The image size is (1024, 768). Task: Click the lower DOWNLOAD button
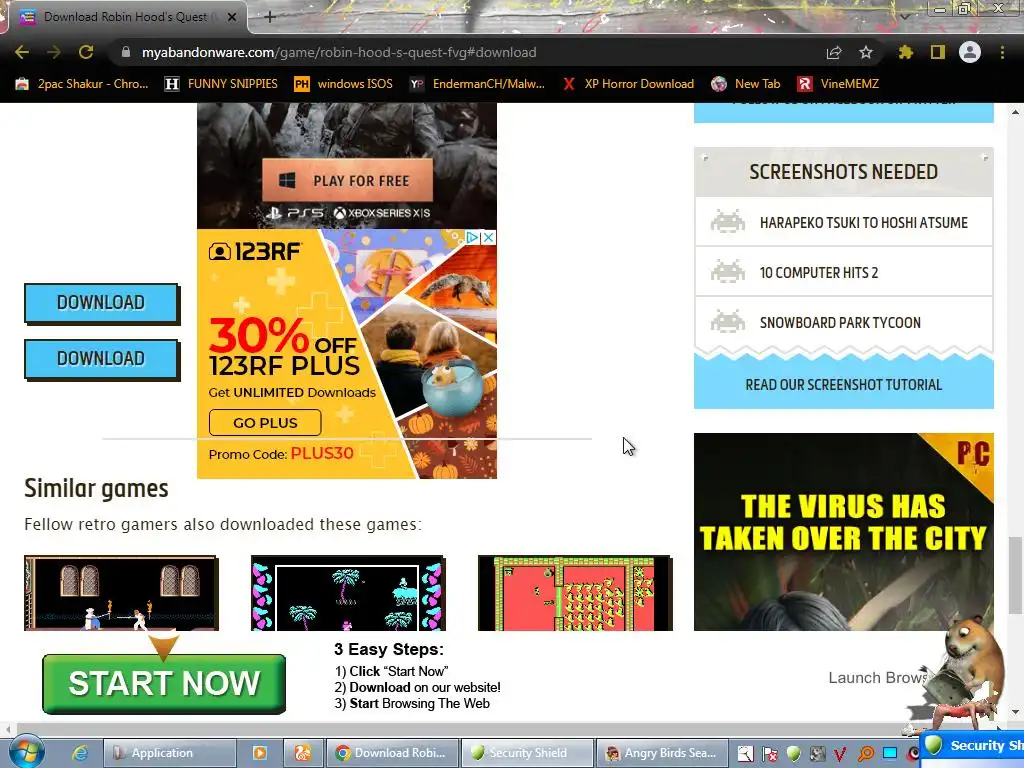[x=101, y=359]
